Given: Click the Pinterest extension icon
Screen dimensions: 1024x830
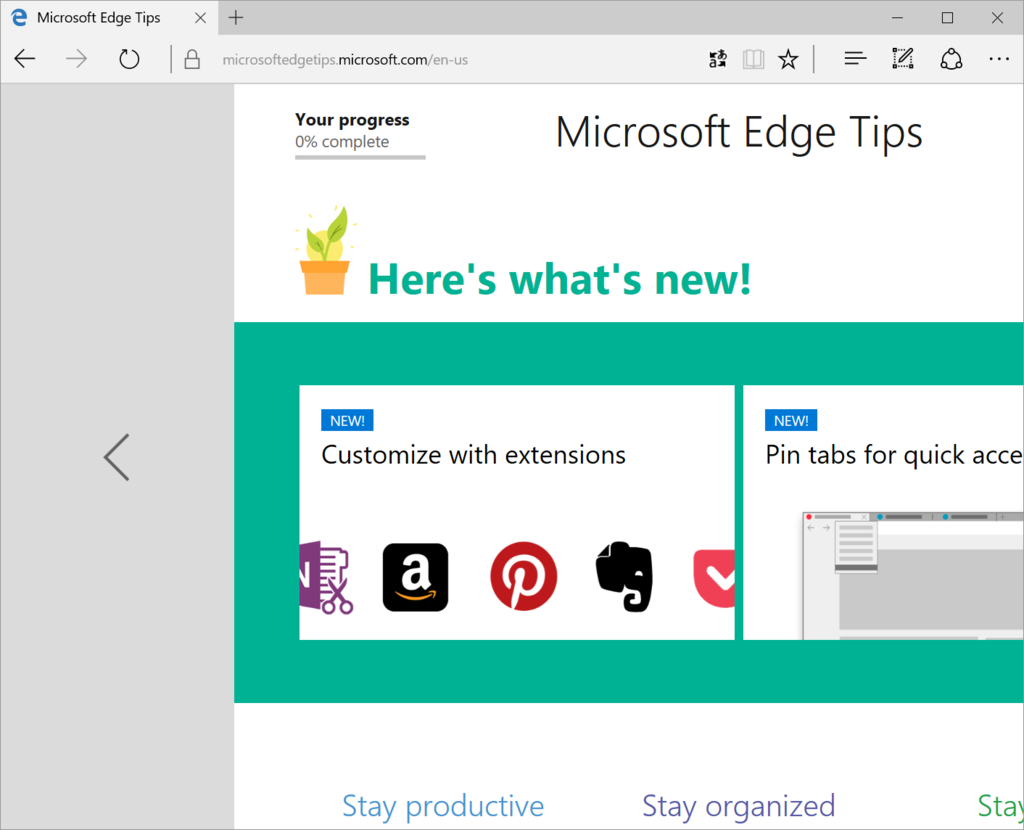Looking at the screenshot, I should pos(523,576).
